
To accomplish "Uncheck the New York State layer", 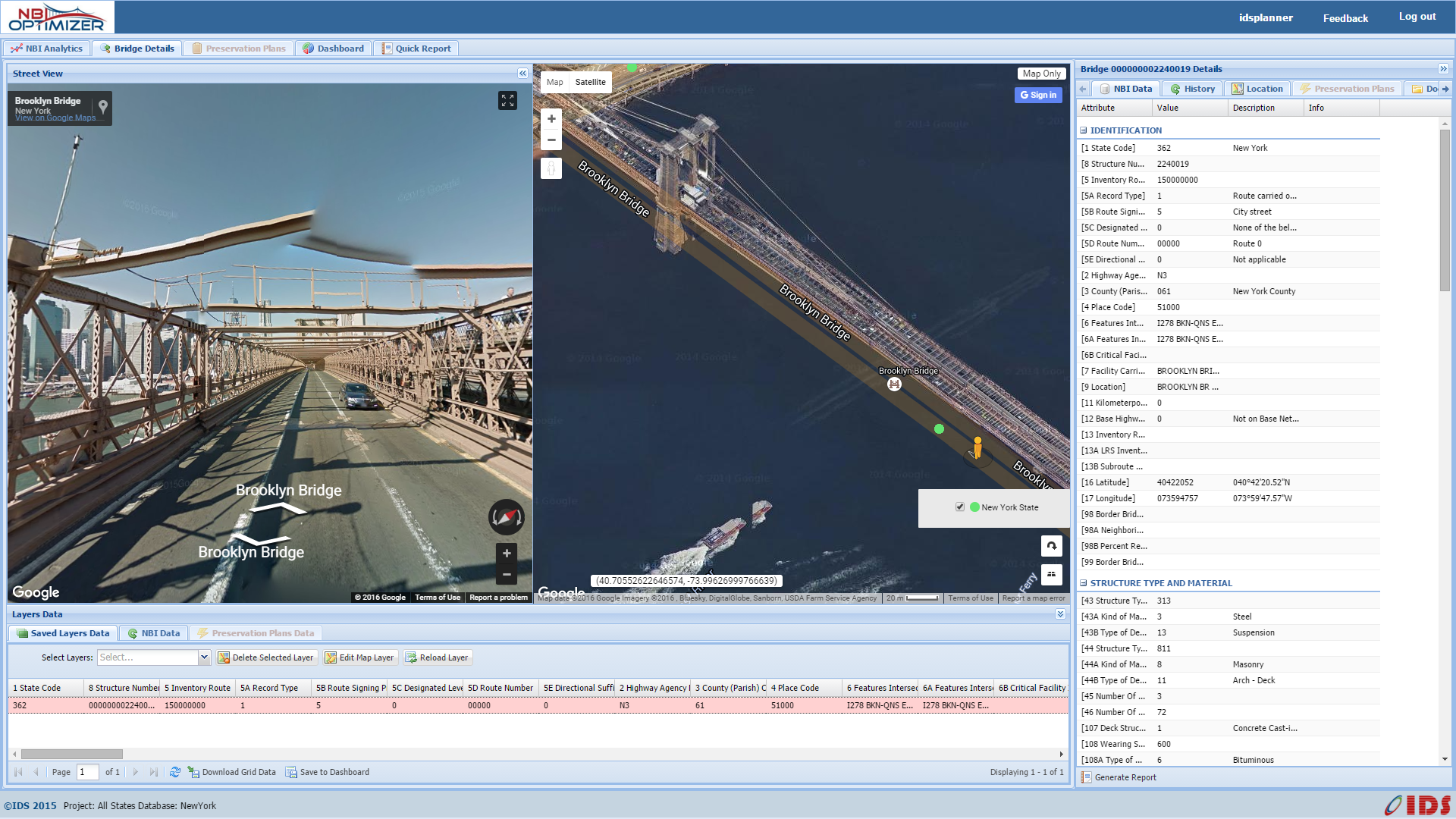I will point(960,507).
